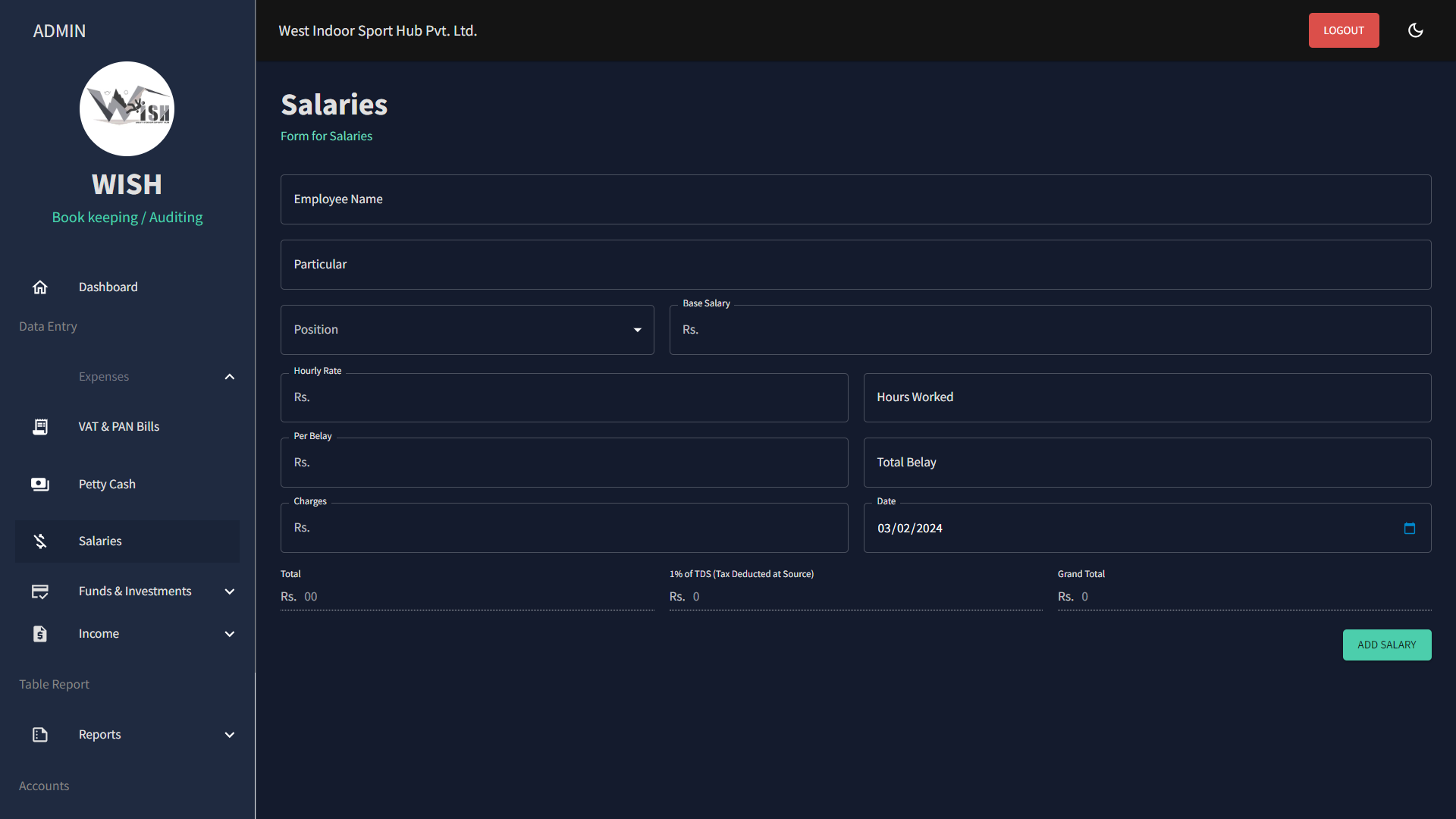Expand the Reports submenu chevron
Screen dimensions: 1456x819
[x=230, y=735]
